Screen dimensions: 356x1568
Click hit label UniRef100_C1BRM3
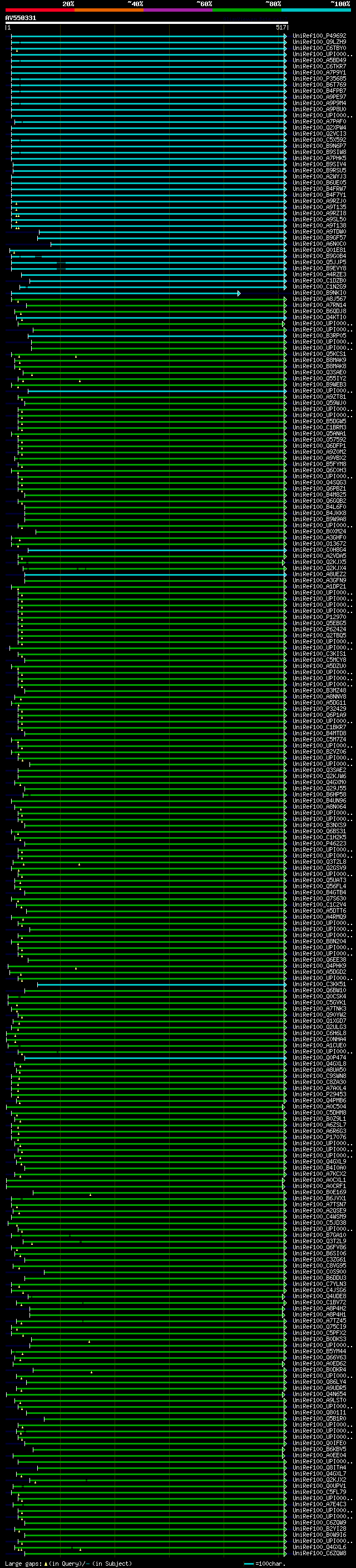click(319, 427)
